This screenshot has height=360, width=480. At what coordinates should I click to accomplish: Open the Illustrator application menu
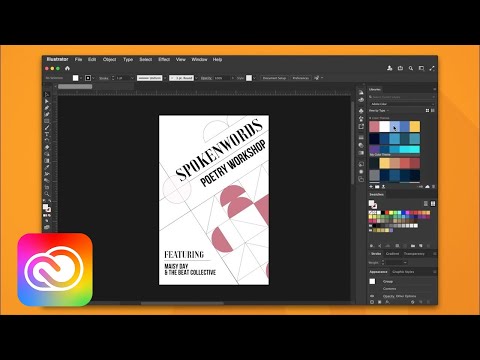point(57,59)
